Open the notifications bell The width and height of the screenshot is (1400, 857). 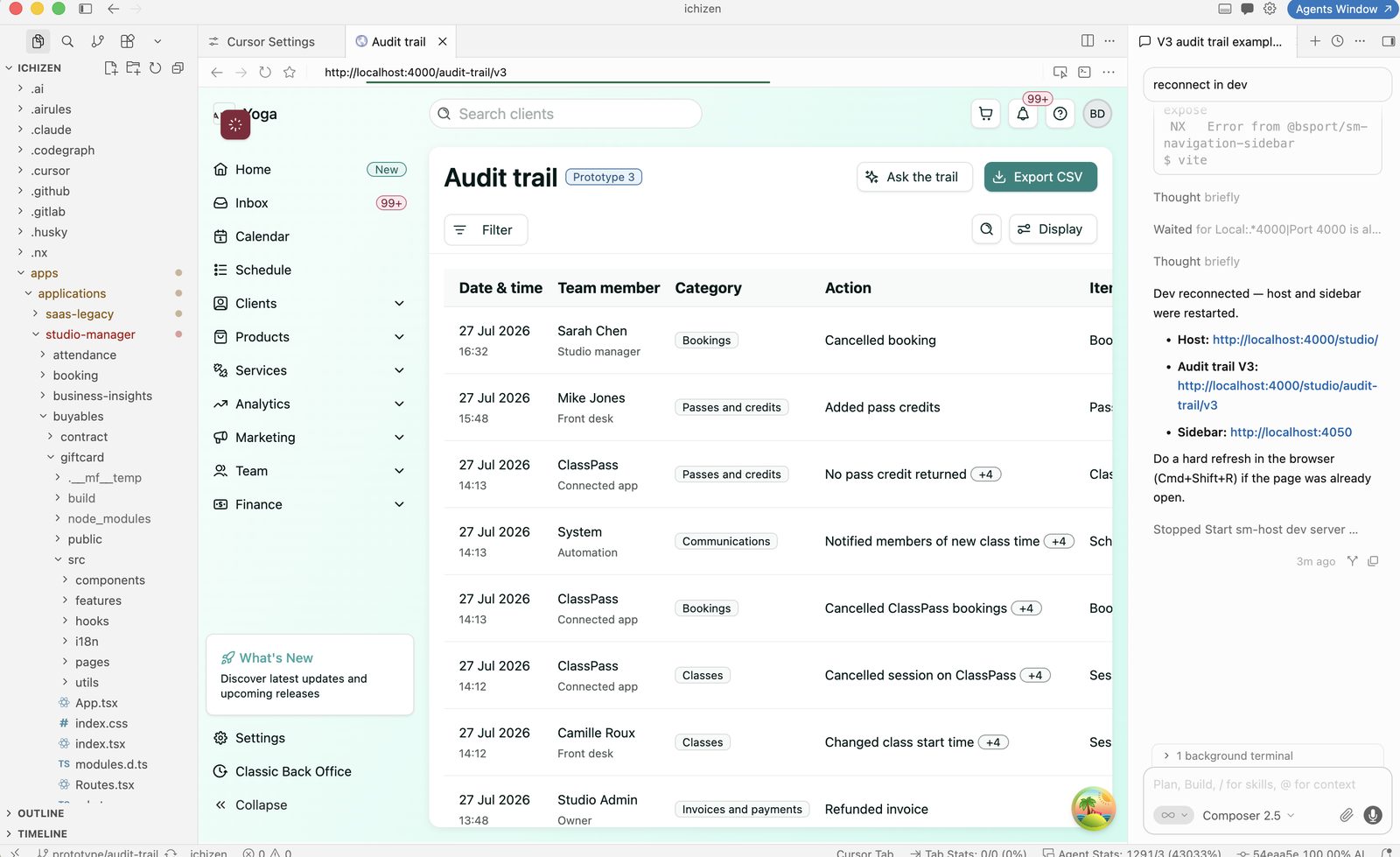(1023, 114)
